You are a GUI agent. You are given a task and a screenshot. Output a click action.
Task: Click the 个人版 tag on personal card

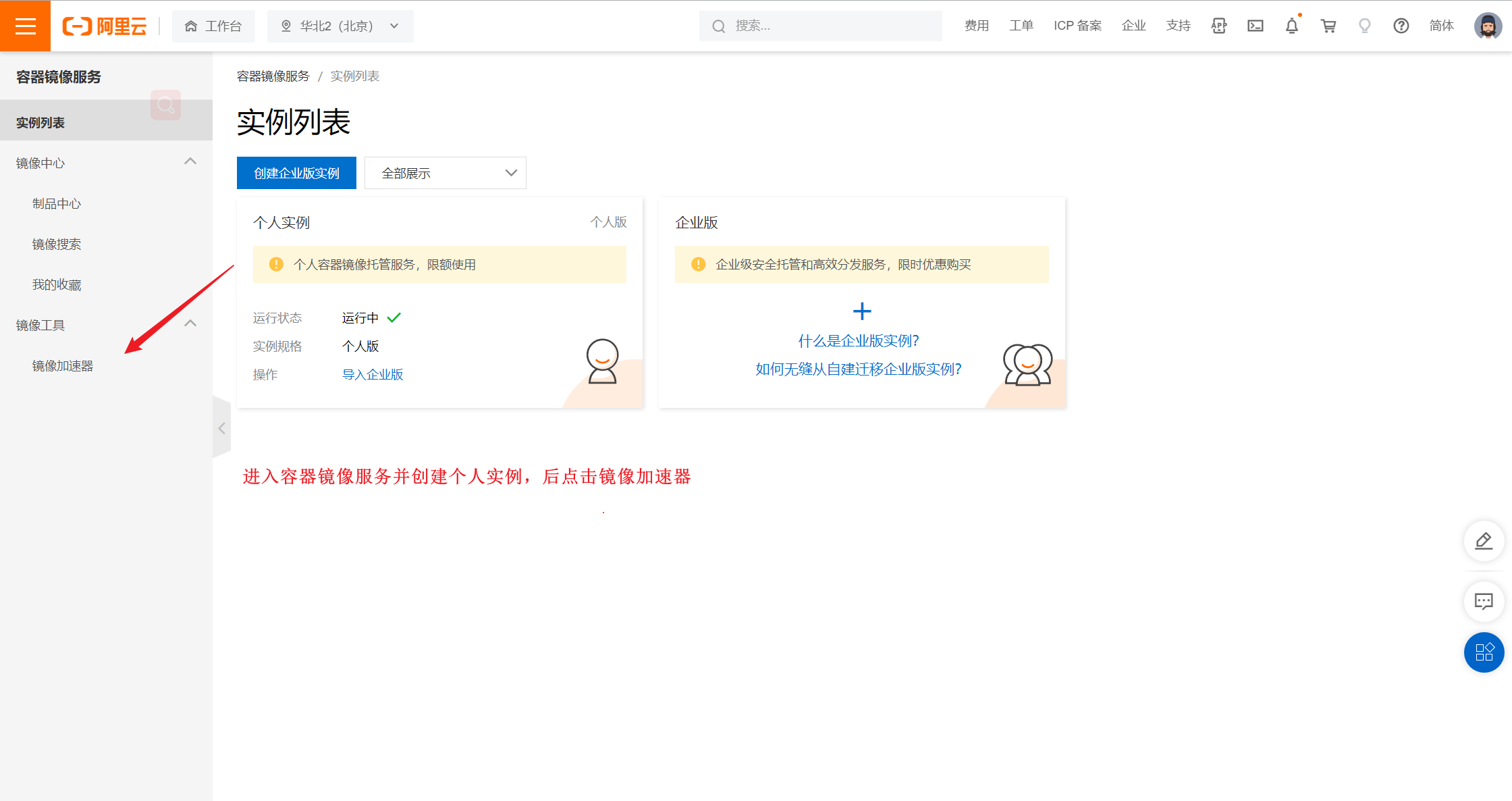(x=608, y=222)
